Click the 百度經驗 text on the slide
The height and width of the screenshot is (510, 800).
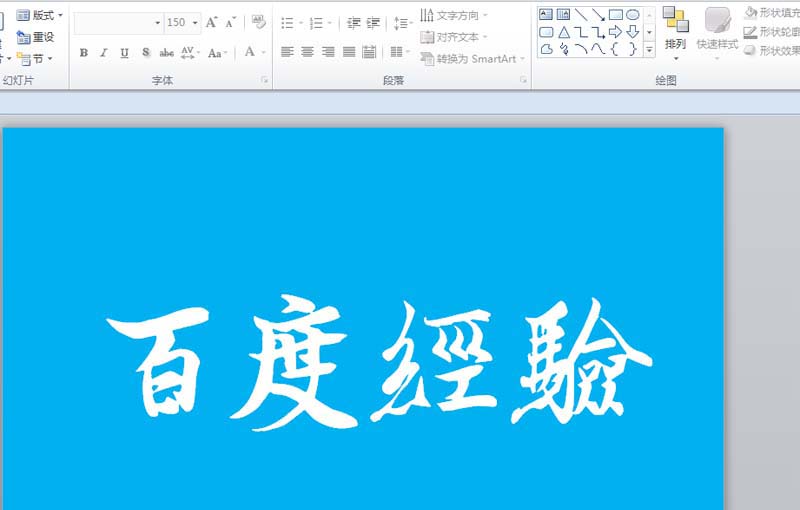tap(379, 363)
